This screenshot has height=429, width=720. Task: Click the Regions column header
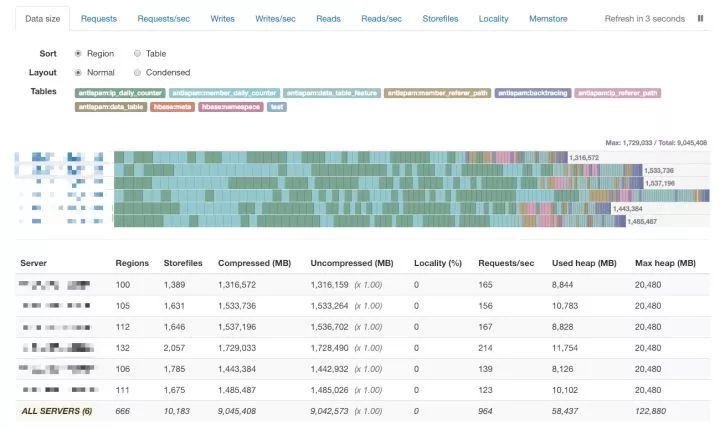pos(132,263)
